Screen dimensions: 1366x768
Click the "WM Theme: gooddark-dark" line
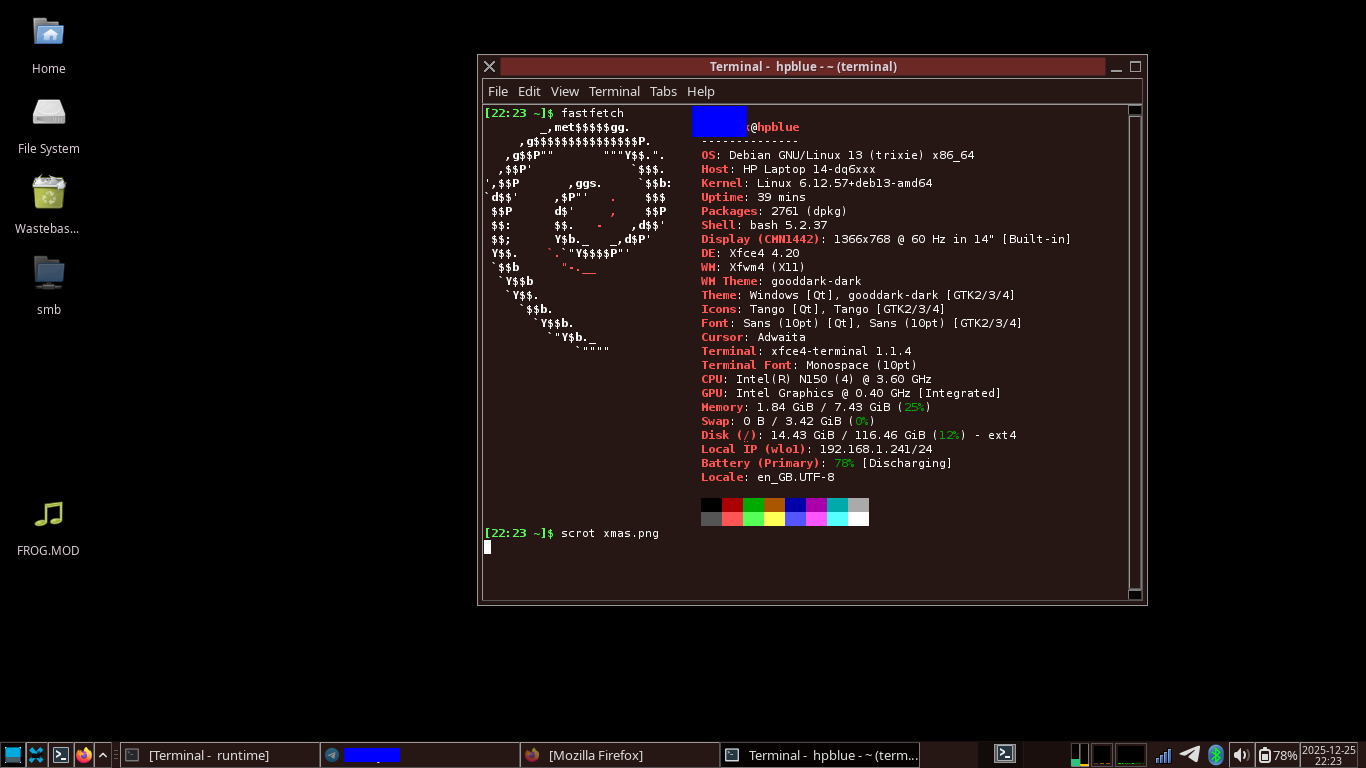pyautogui.click(x=781, y=281)
